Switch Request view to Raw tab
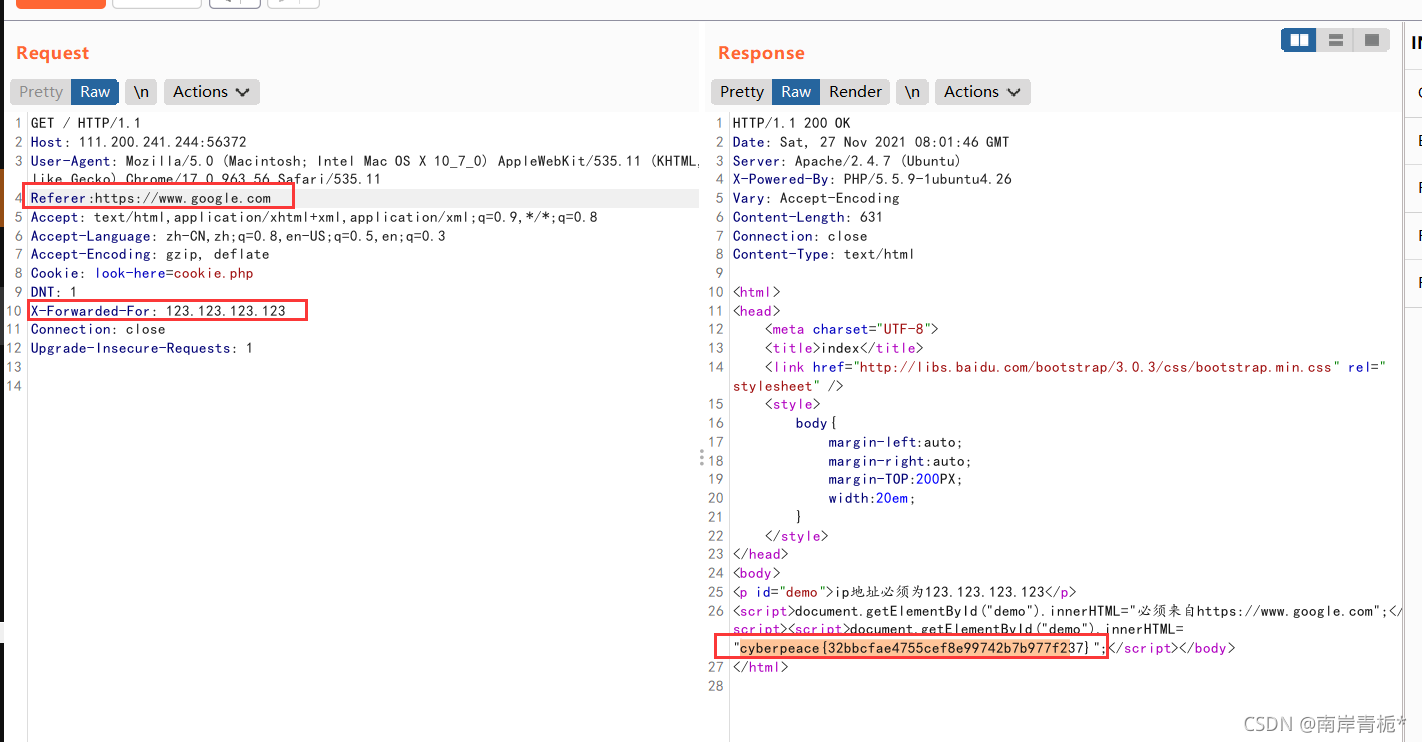Screen dimensions: 1422x742 [95, 92]
